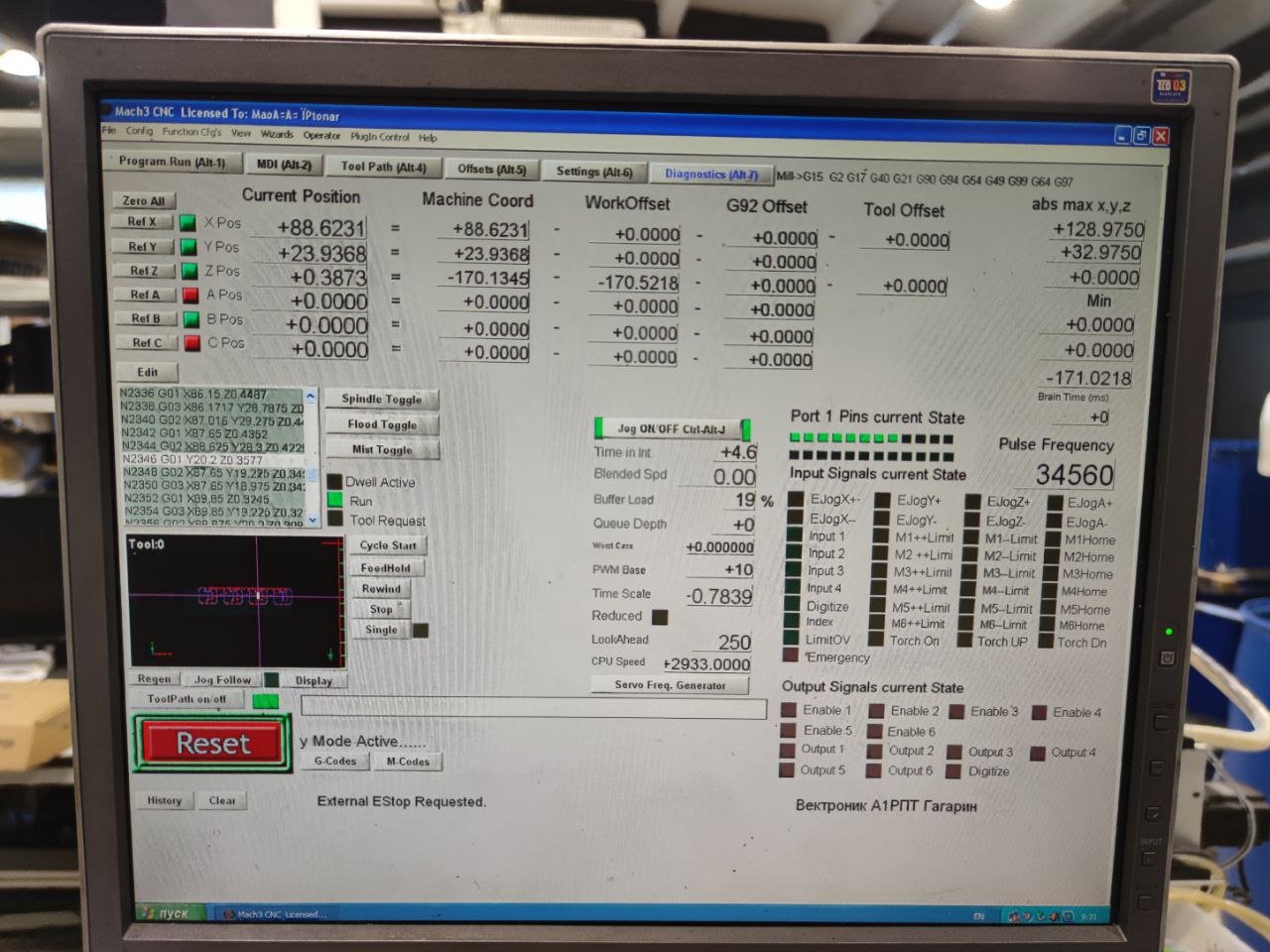Select G-code line N2346 G01 Y20.2 Z0.3577
Viewport: 1270px width, 952px height.
(212, 459)
